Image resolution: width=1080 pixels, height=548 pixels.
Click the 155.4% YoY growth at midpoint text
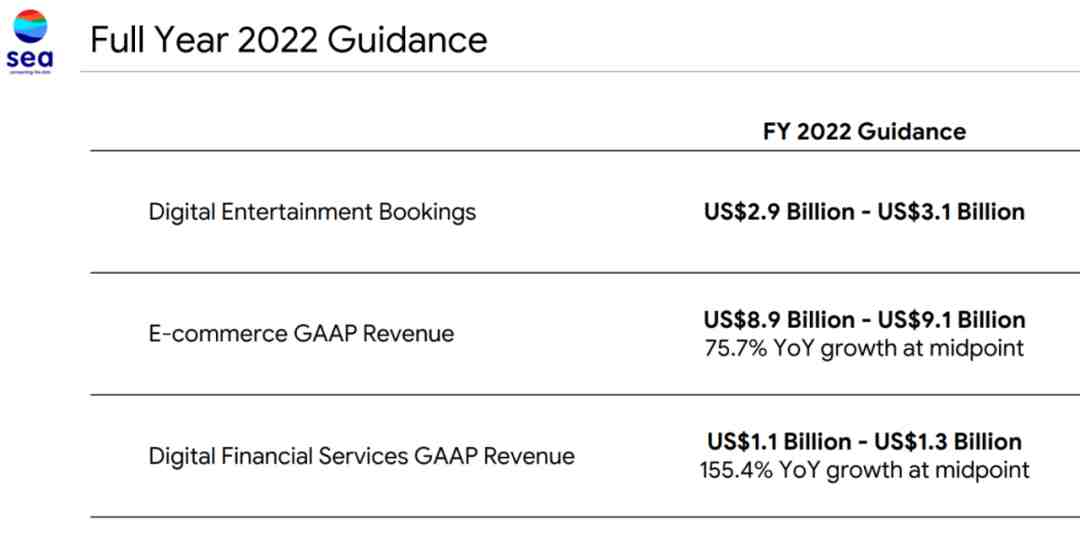(x=864, y=470)
